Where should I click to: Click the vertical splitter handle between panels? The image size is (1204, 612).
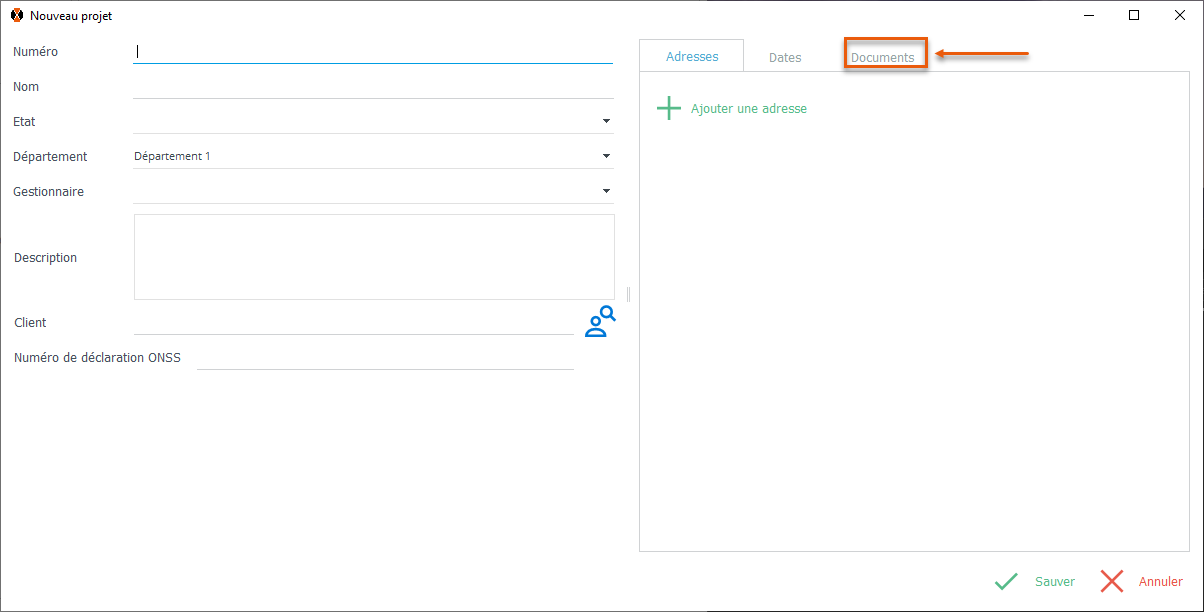pos(628,294)
